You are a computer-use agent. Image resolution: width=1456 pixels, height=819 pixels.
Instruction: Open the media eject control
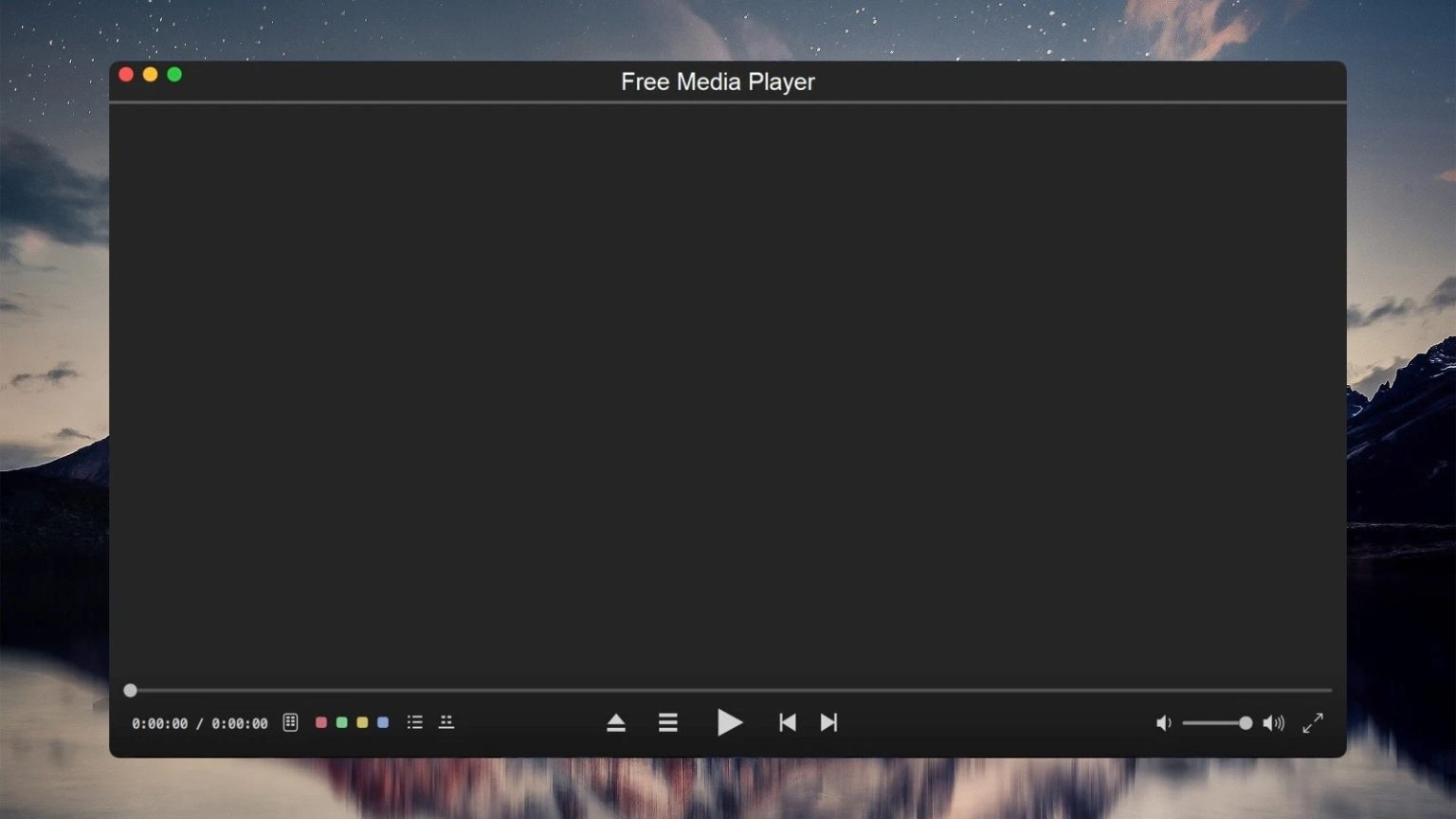(617, 722)
